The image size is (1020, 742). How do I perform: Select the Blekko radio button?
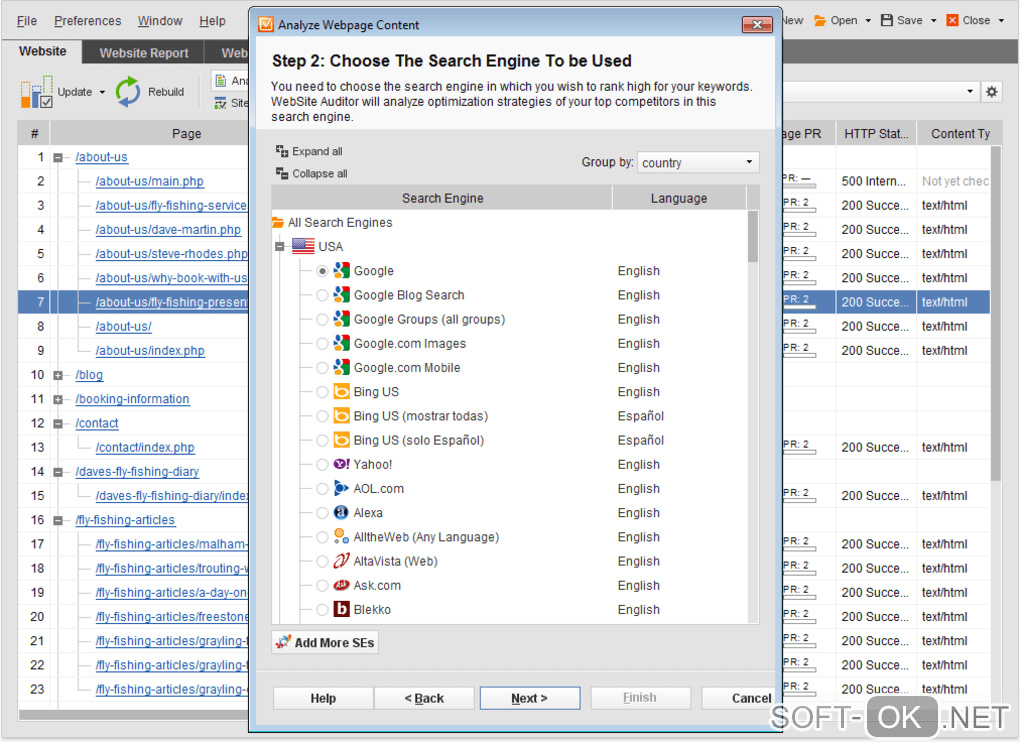pyautogui.click(x=322, y=610)
